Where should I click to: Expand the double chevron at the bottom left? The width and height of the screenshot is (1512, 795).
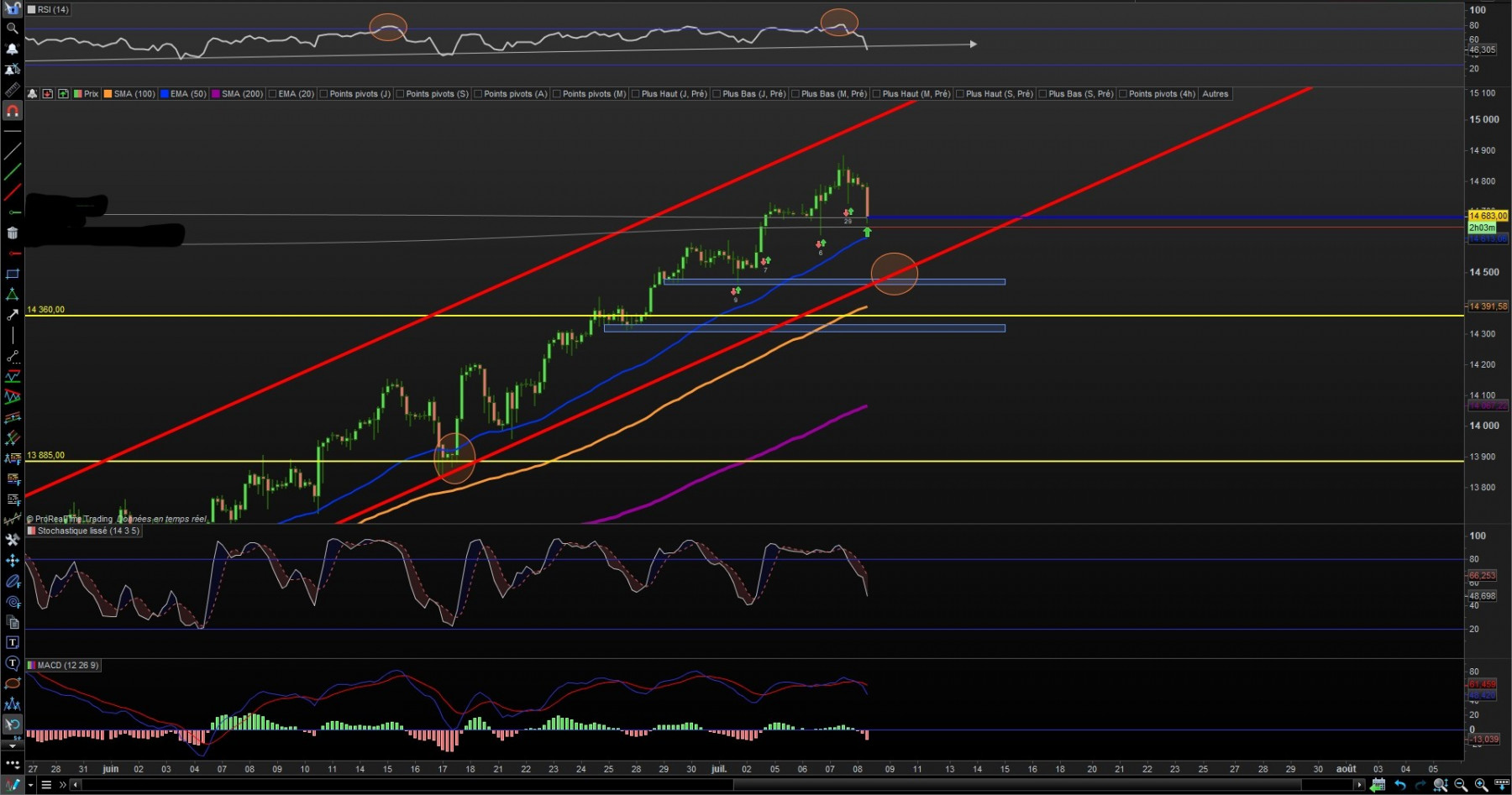click(62, 785)
